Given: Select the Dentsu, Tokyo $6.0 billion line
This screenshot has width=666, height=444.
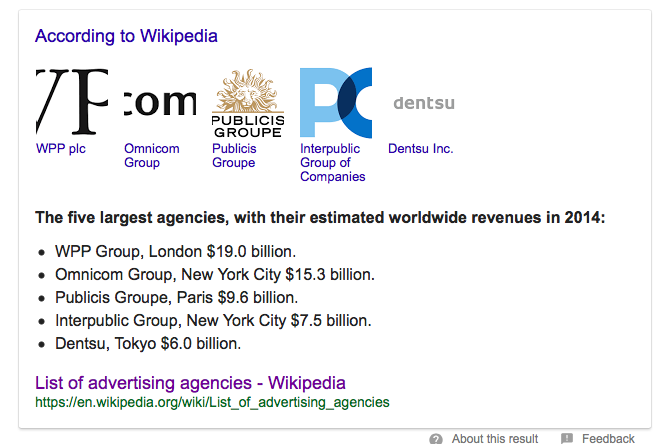Looking at the screenshot, I should click(x=148, y=343).
